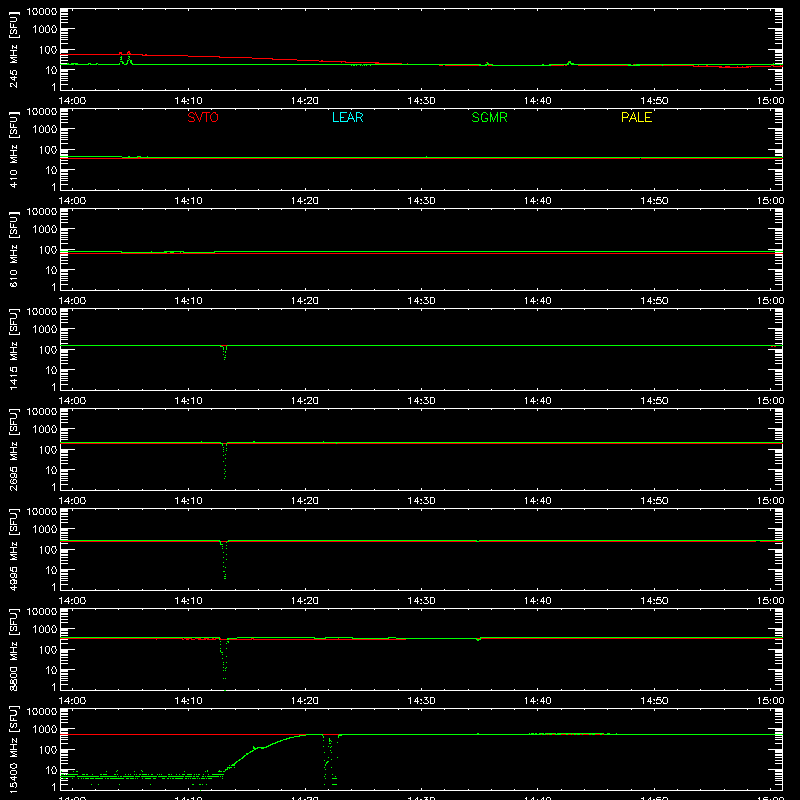The image size is (800, 800).
Task: Click 14:20 tick label under 8800 MHz panel
Action: point(305,701)
